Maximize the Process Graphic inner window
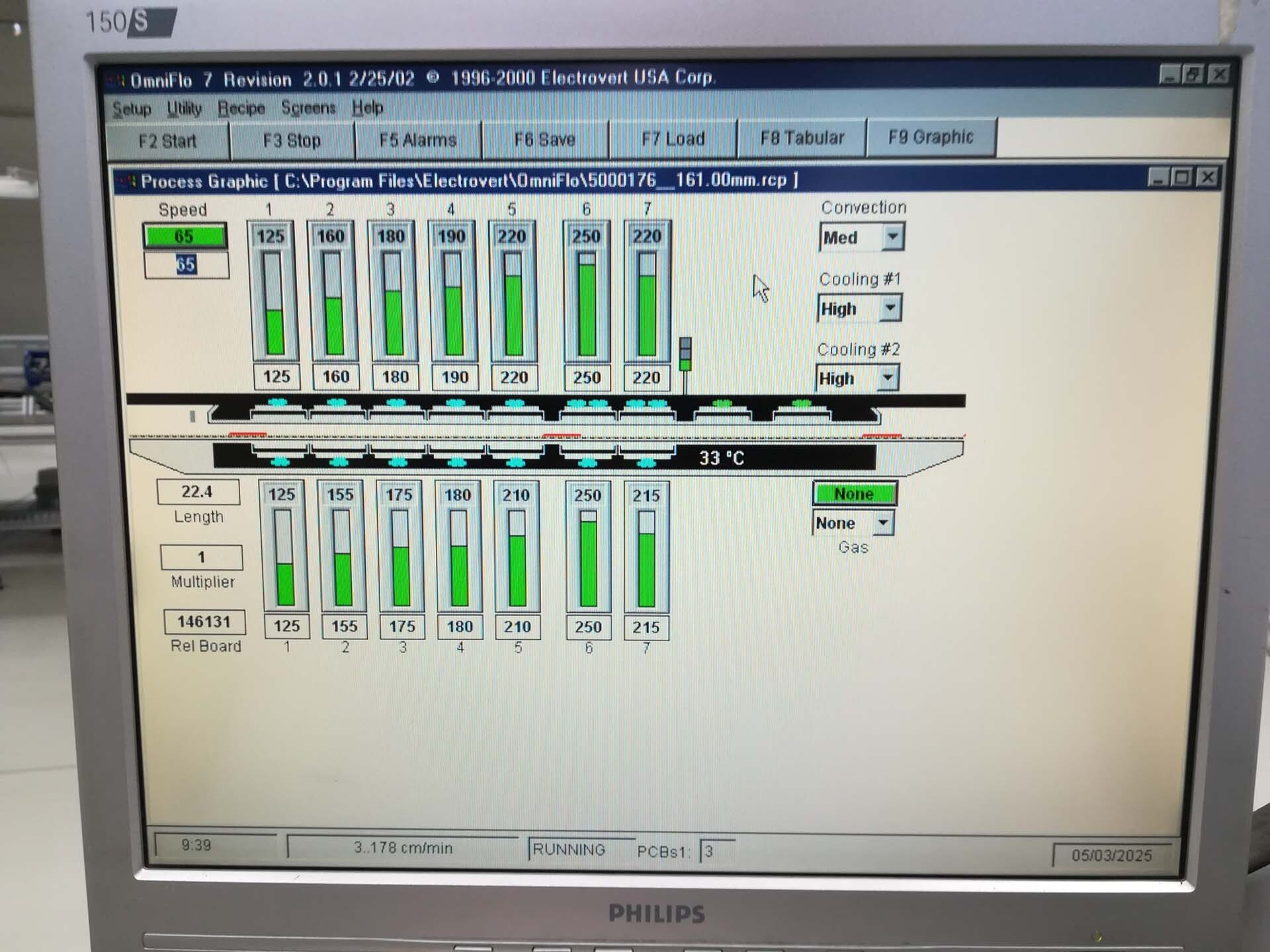The image size is (1270, 952). (1182, 178)
